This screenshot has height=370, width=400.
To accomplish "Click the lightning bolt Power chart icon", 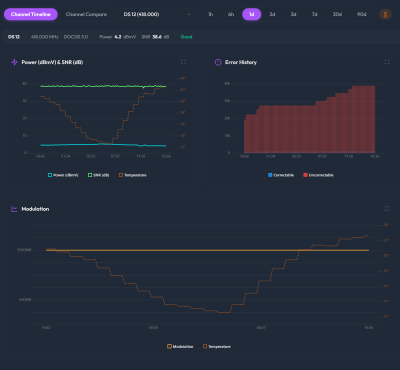I will (x=14, y=62).
